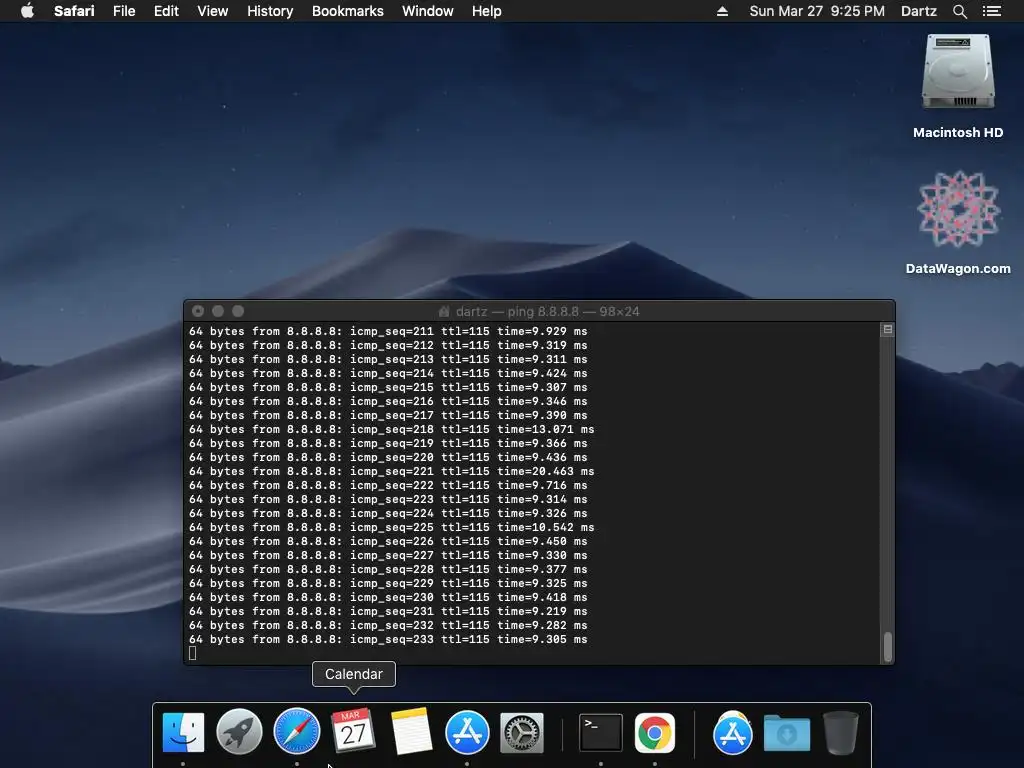Open the History menu
Image resolution: width=1024 pixels, height=768 pixels.
pos(270,11)
